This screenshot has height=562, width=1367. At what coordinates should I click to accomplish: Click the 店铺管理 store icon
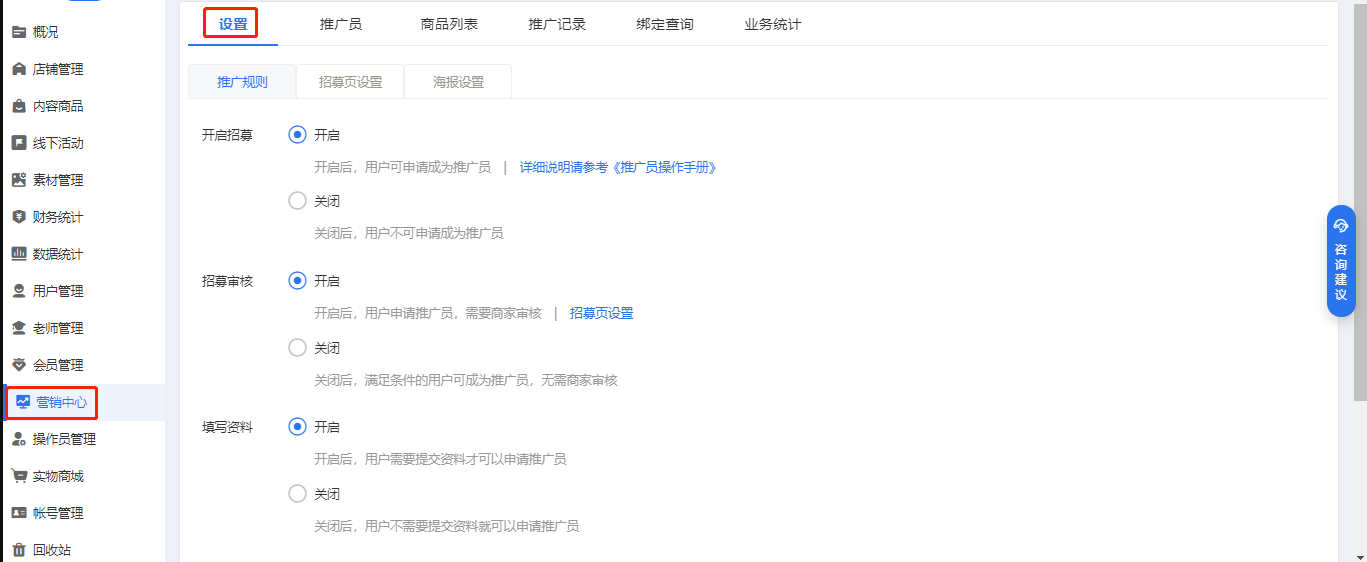(x=19, y=69)
